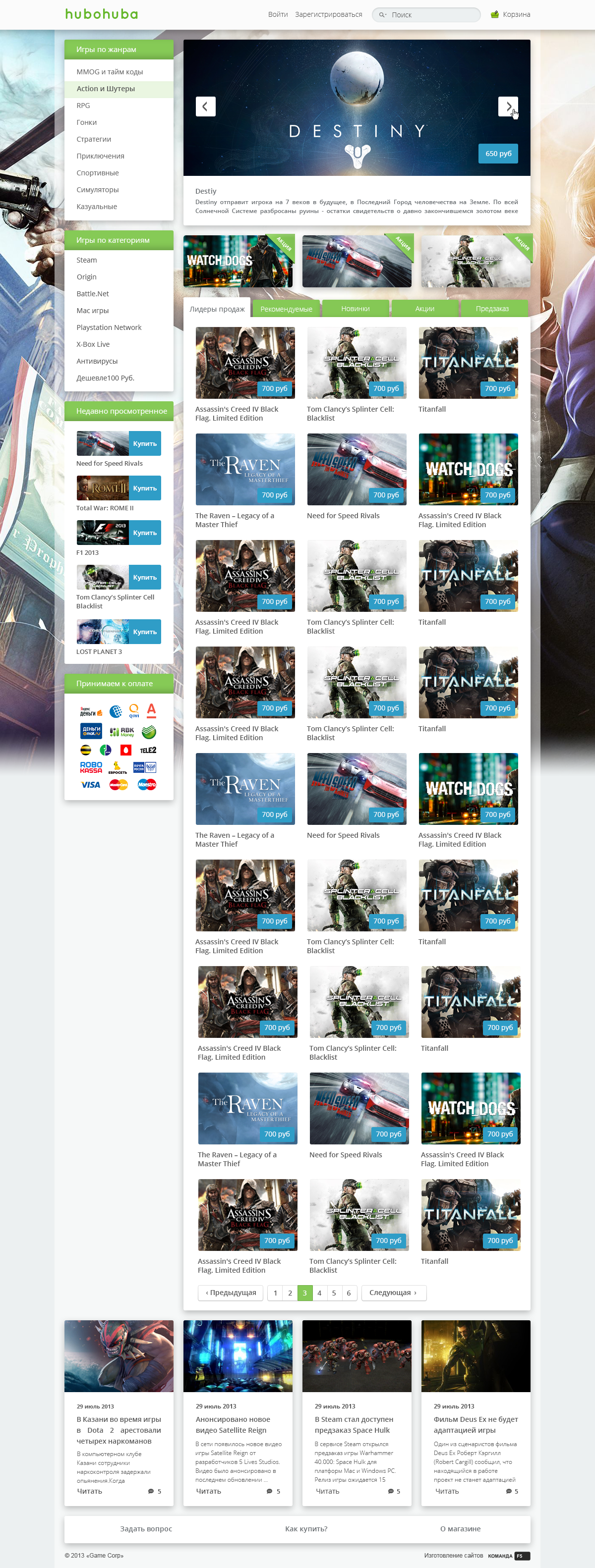Click the ROBO KASSA payment logo
The width and height of the screenshot is (595, 1568).
91,767
